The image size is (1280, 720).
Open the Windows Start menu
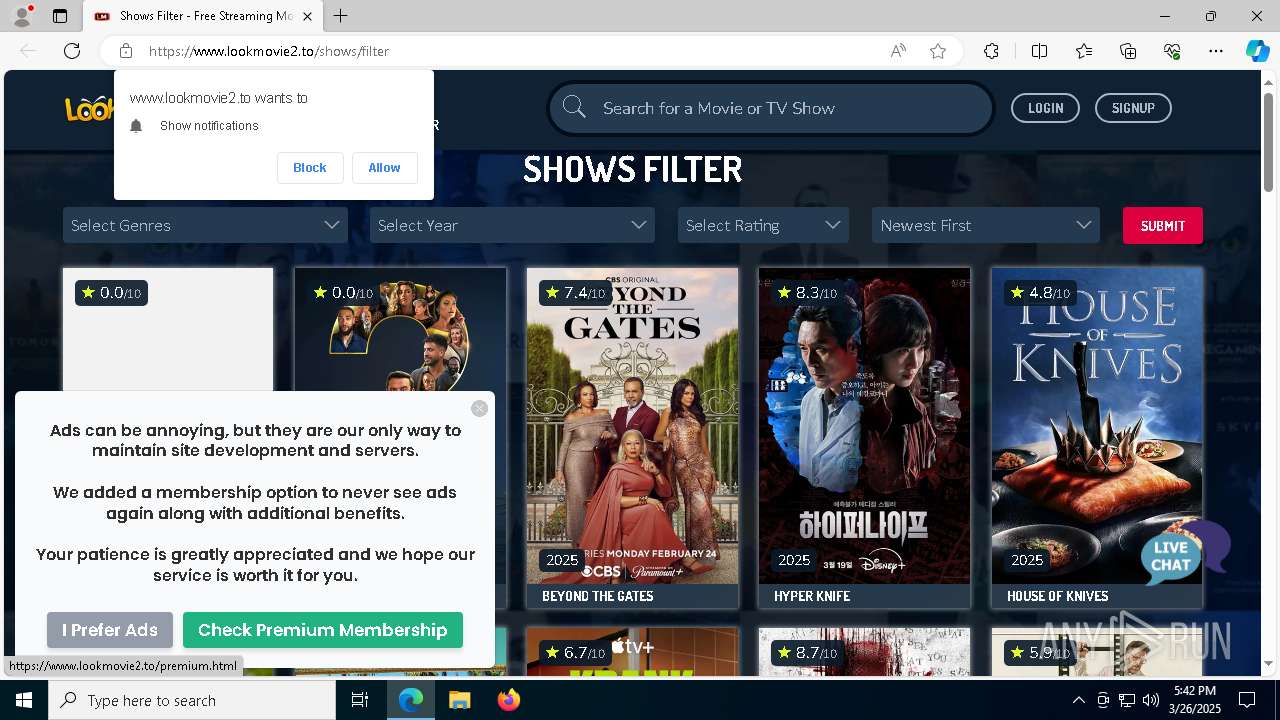point(24,700)
